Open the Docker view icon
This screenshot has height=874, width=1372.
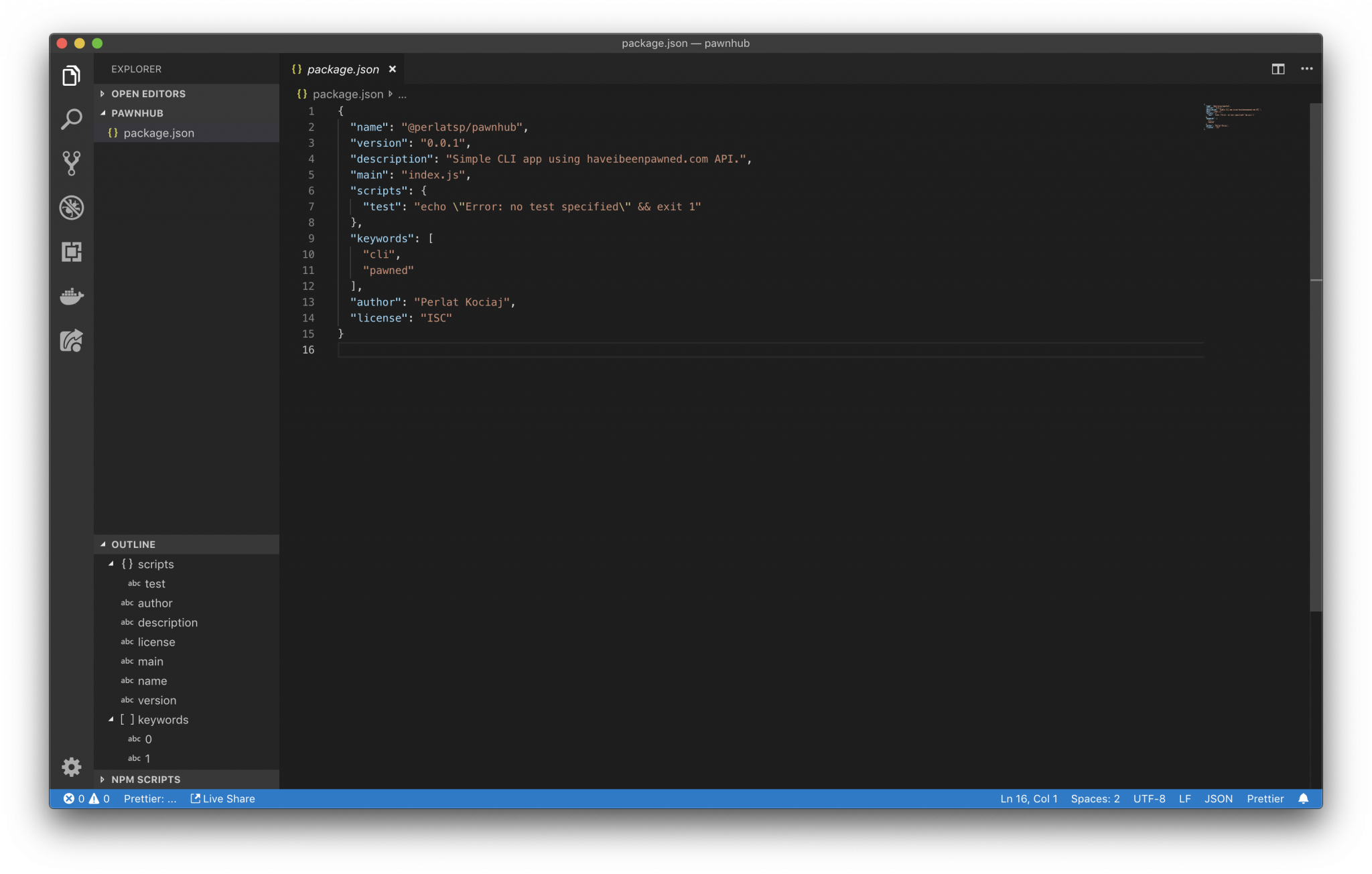click(71, 296)
